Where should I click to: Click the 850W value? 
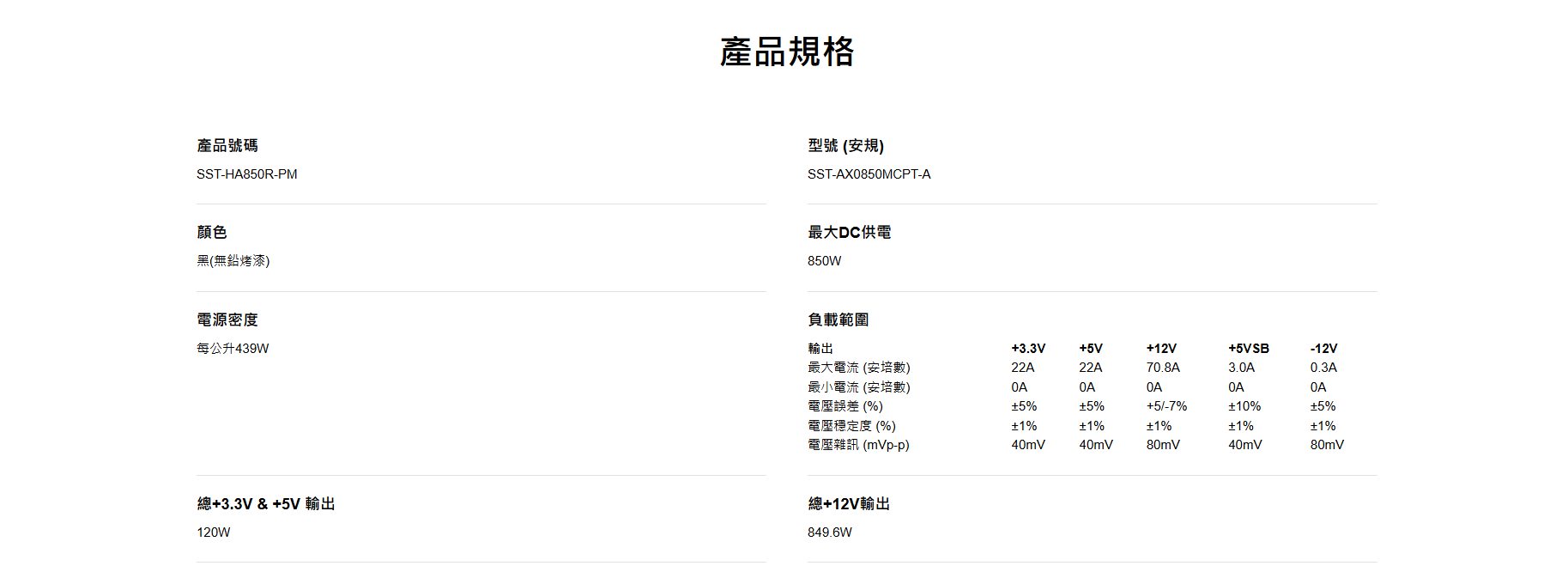click(x=824, y=261)
